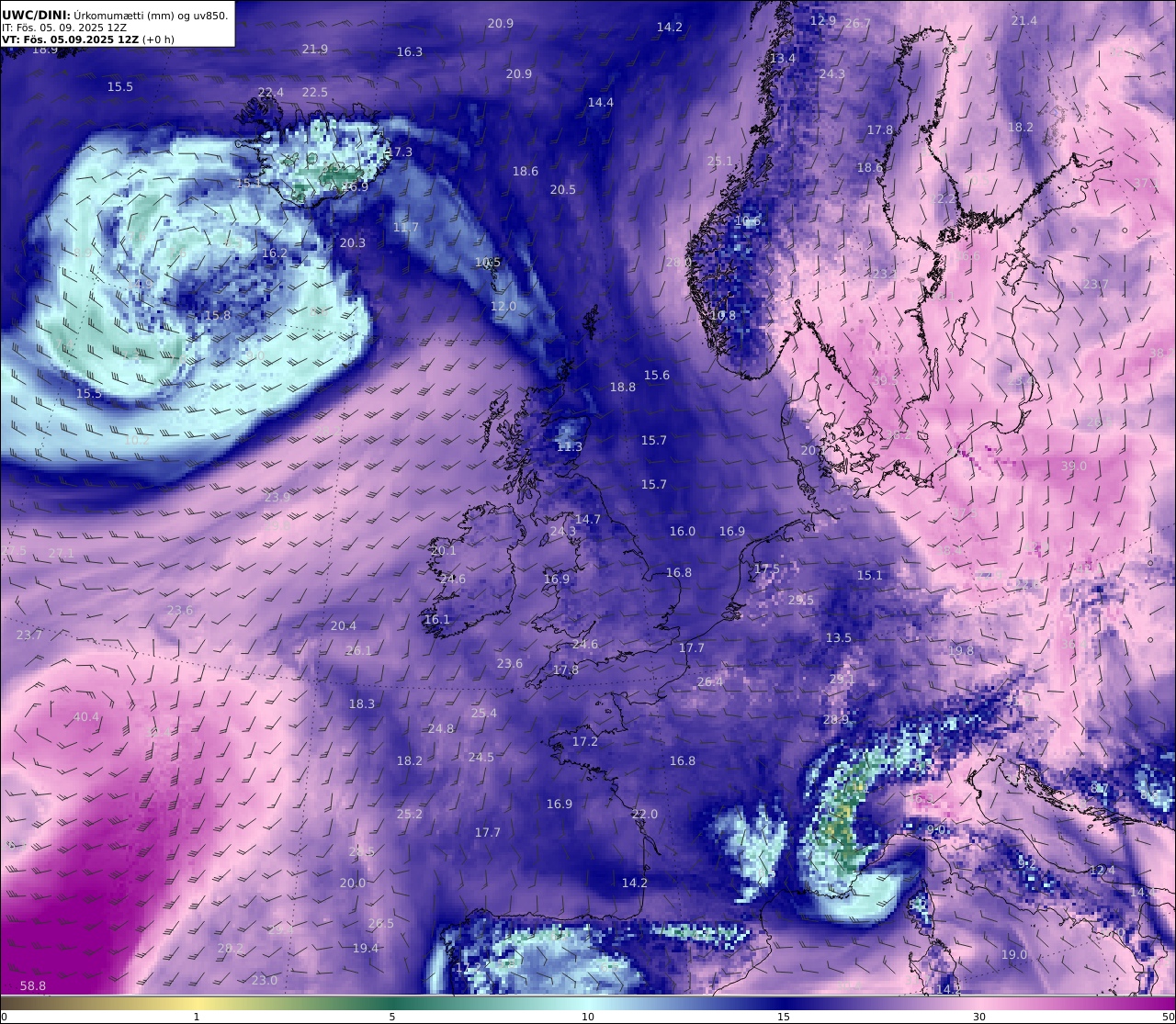The width and height of the screenshot is (1176, 1024).
Task: Click the 15.6 value in the North Sea
Action: coord(657,375)
